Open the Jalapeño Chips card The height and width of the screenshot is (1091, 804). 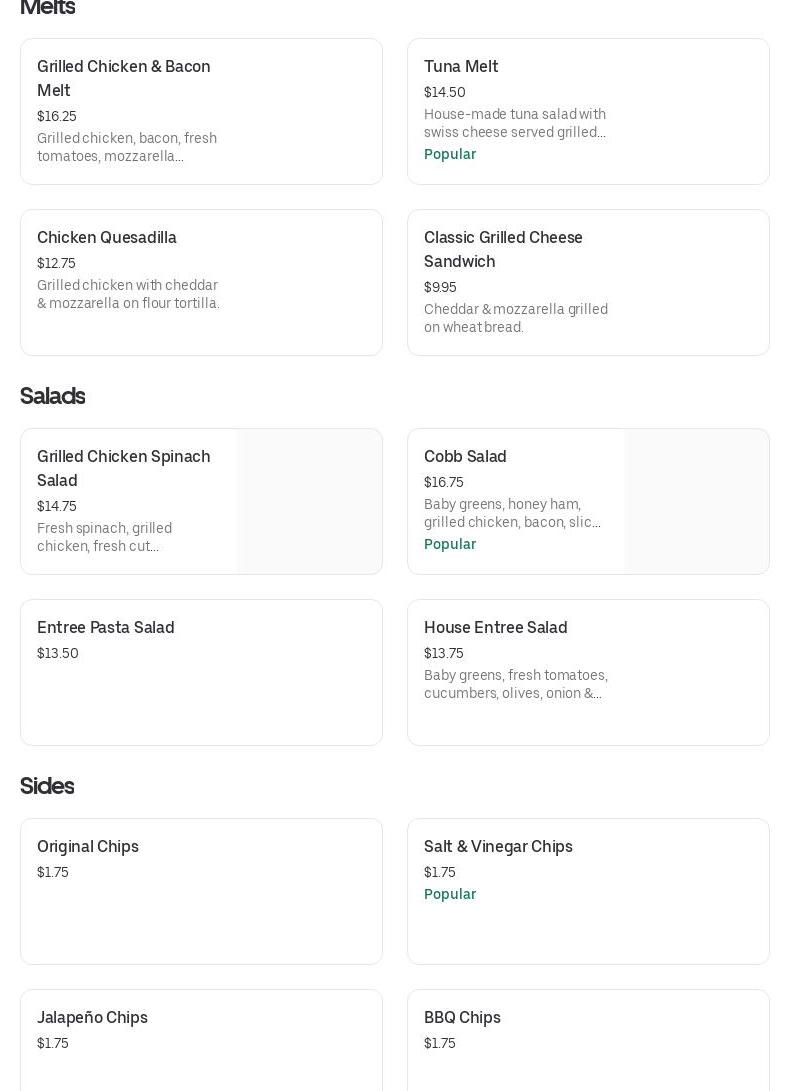pos(92,1018)
